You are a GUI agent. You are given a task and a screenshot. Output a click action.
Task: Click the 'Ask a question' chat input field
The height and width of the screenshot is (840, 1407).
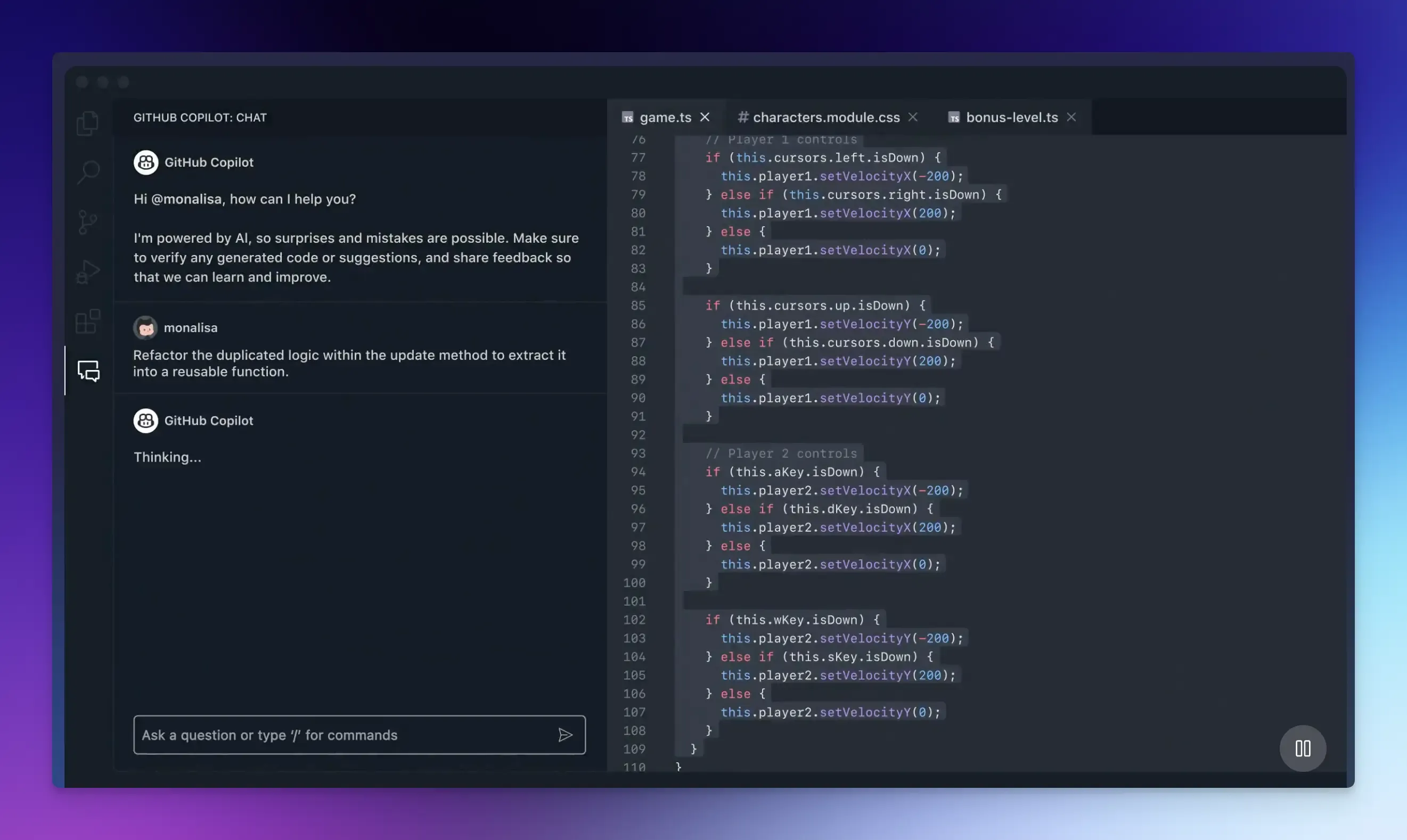pos(340,735)
